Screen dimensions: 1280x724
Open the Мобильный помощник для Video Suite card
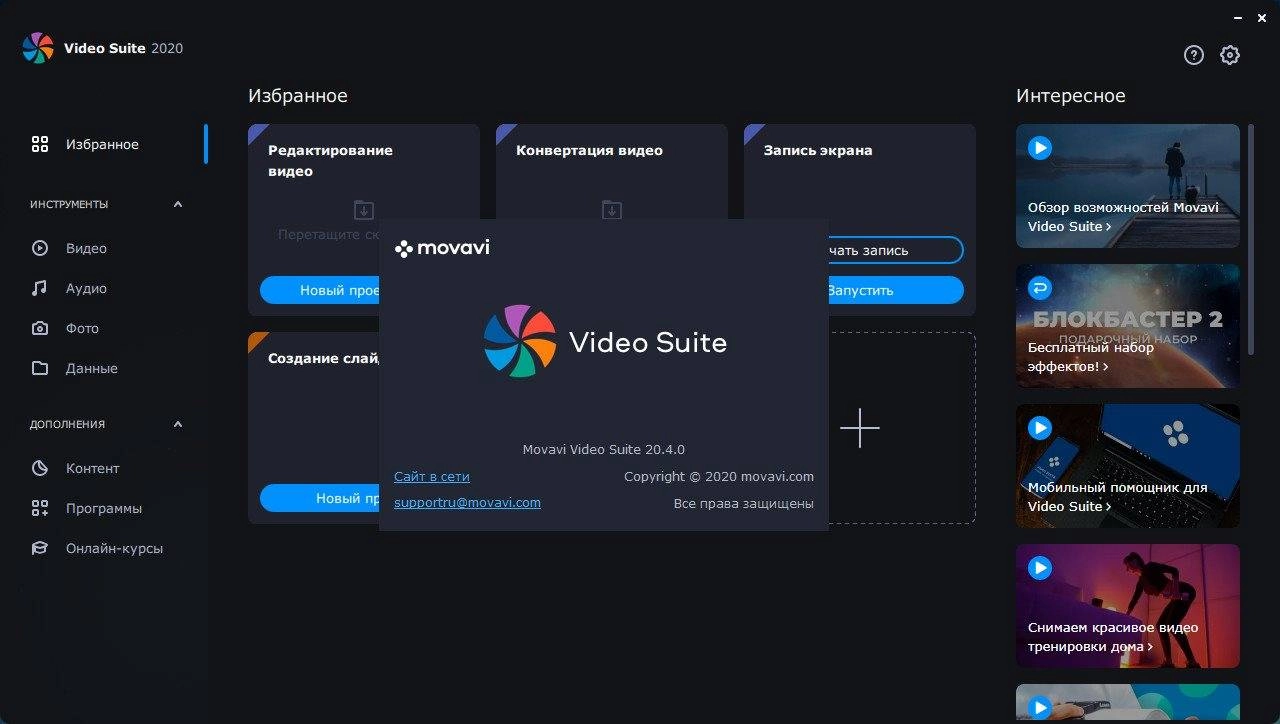[1128, 466]
